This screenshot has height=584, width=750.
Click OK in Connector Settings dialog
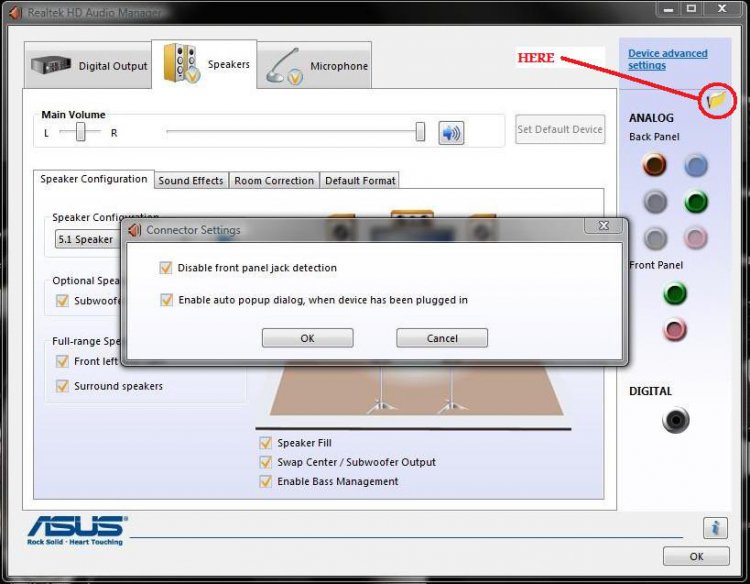(x=308, y=338)
